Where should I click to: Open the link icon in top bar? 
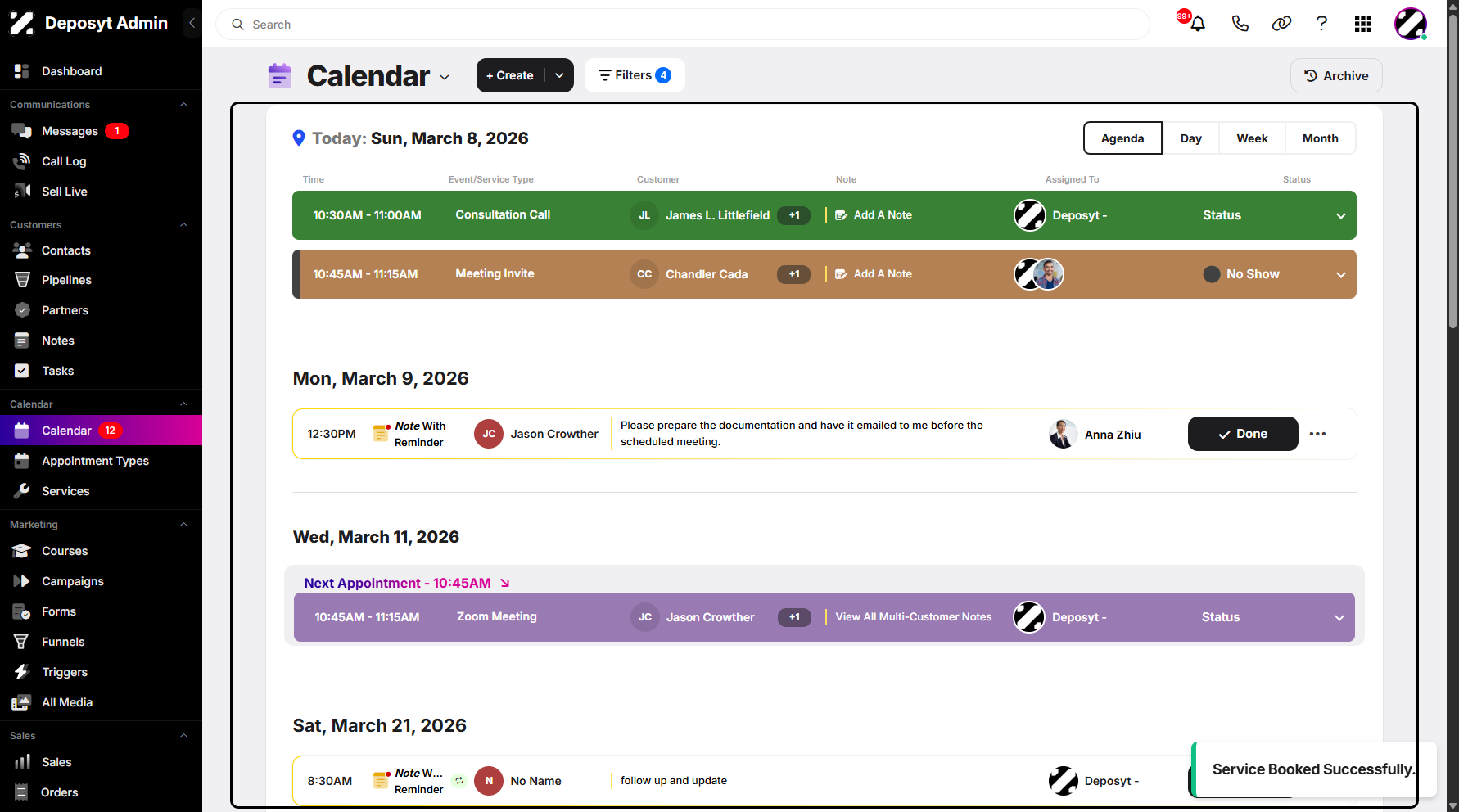click(1281, 24)
